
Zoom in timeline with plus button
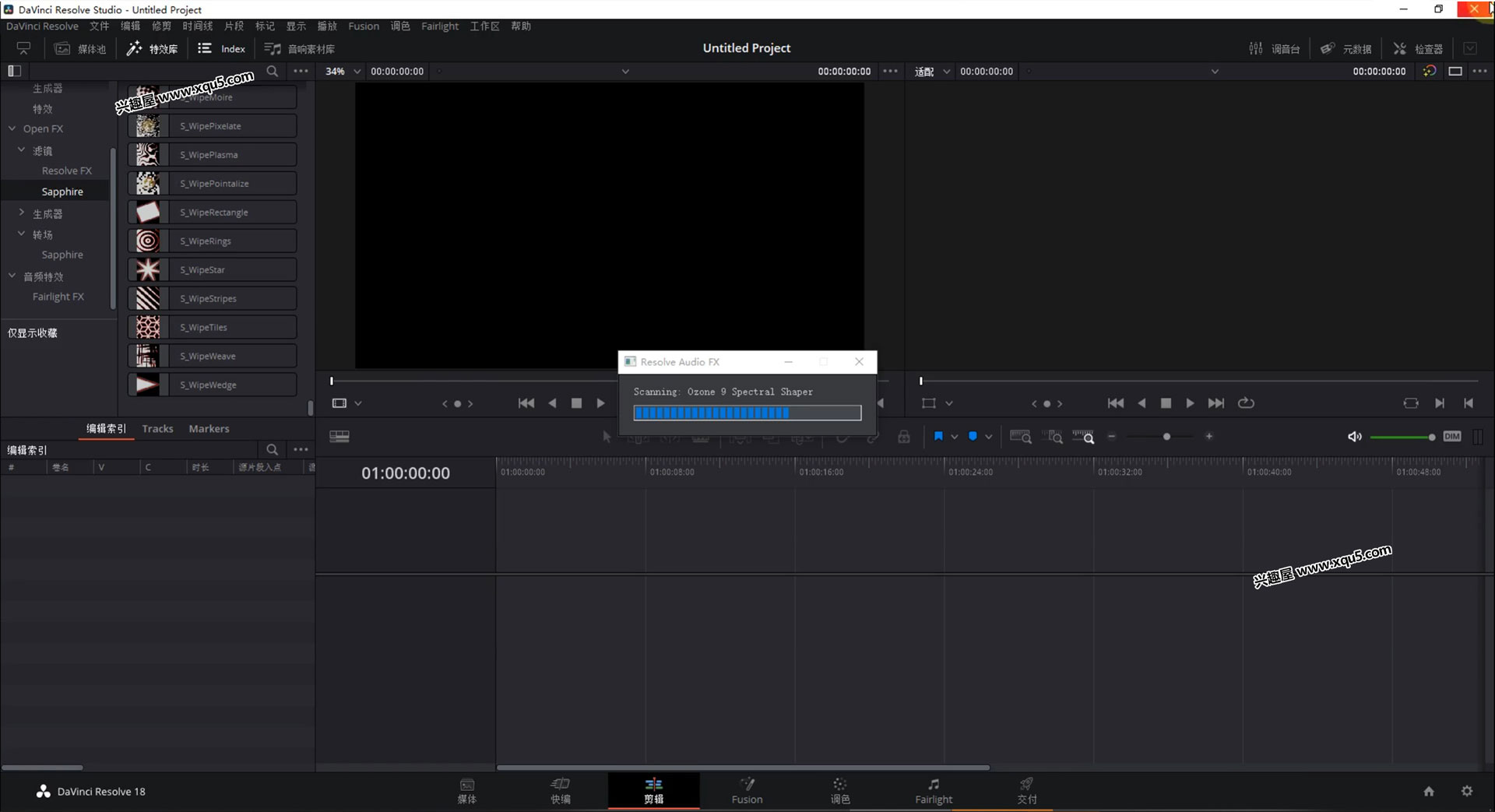point(1209,437)
